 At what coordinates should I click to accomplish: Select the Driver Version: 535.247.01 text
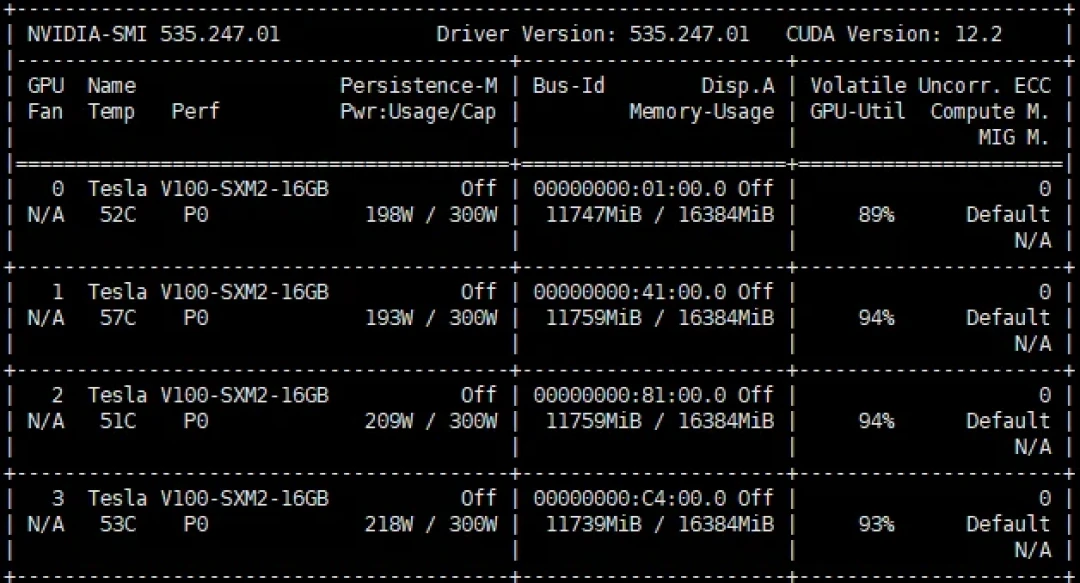(592, 34)
